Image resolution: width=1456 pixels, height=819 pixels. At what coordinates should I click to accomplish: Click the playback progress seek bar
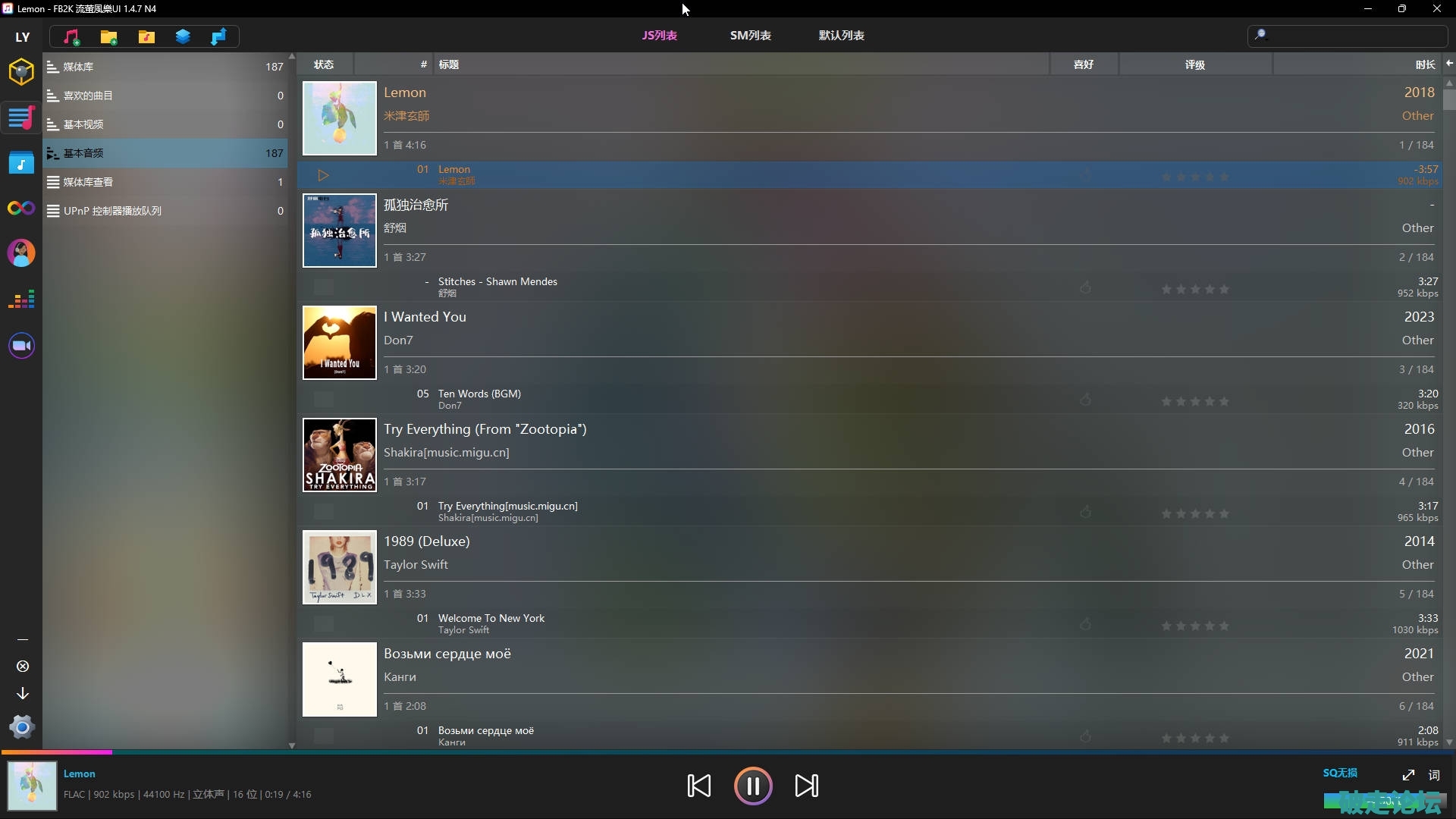728,752
